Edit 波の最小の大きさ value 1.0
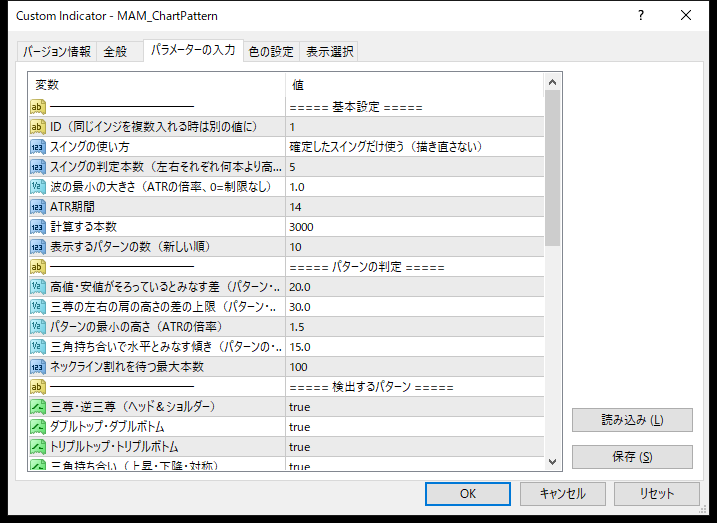Screen dimensions: 717x523 click(x=415, y=187)
